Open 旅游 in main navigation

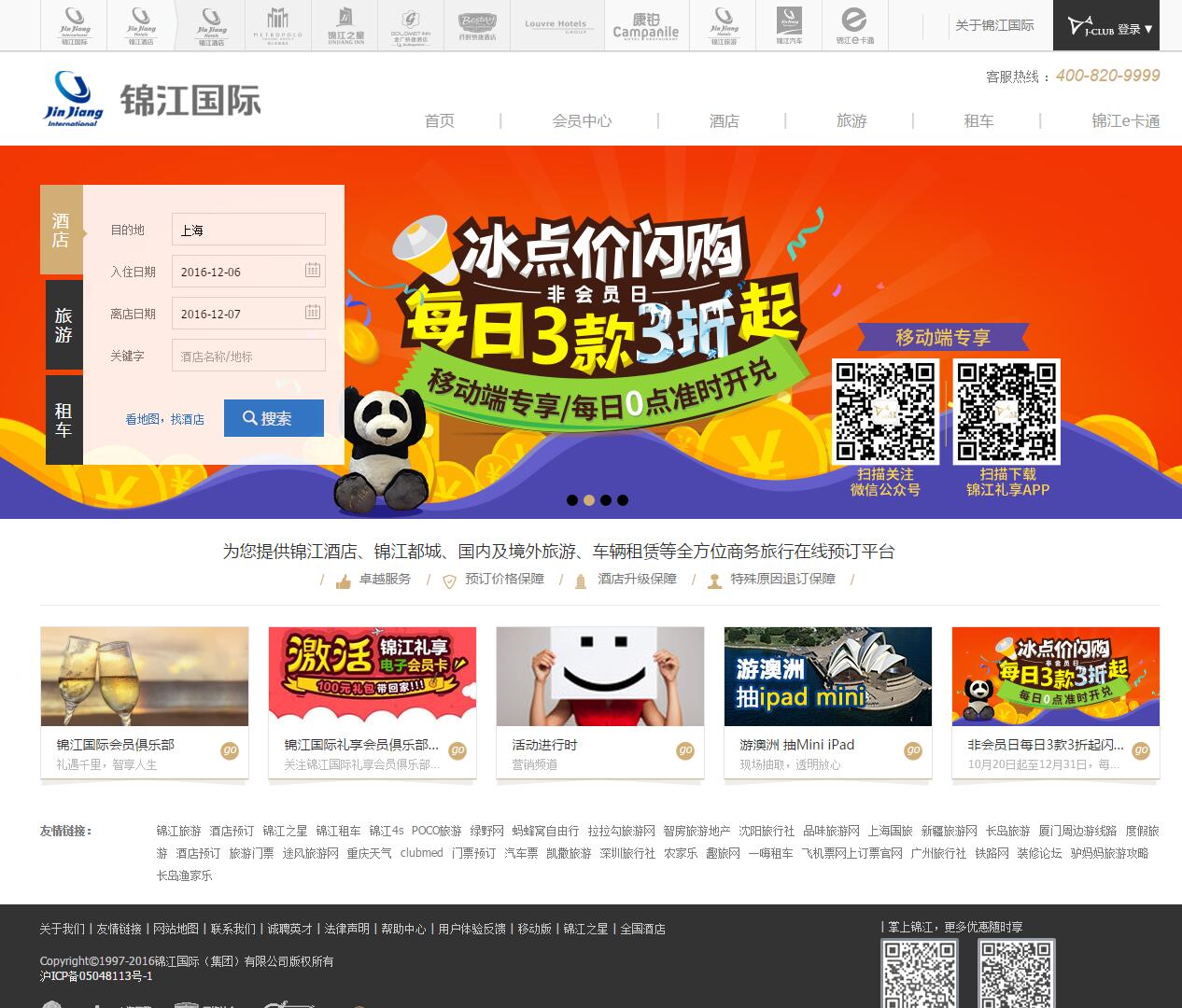click(x=851, y=120)
